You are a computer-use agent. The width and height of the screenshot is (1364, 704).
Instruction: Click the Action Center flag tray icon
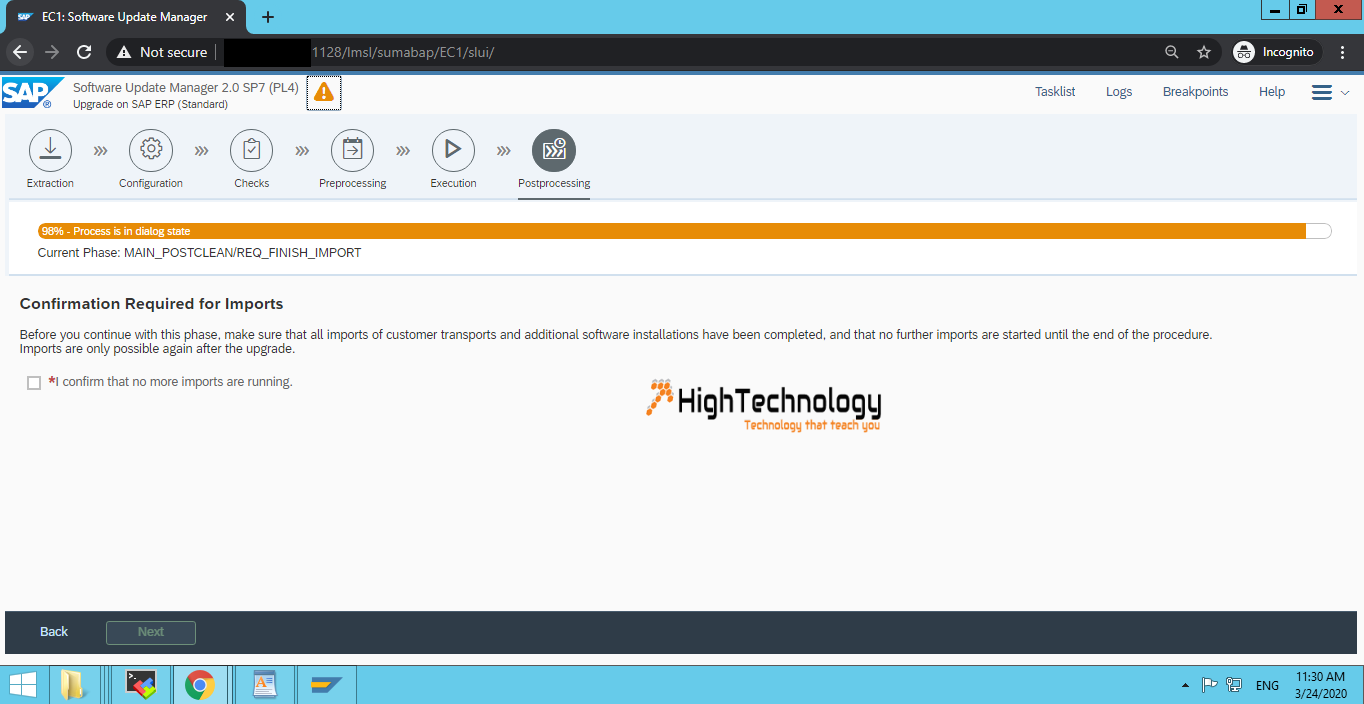(1209, 685)
